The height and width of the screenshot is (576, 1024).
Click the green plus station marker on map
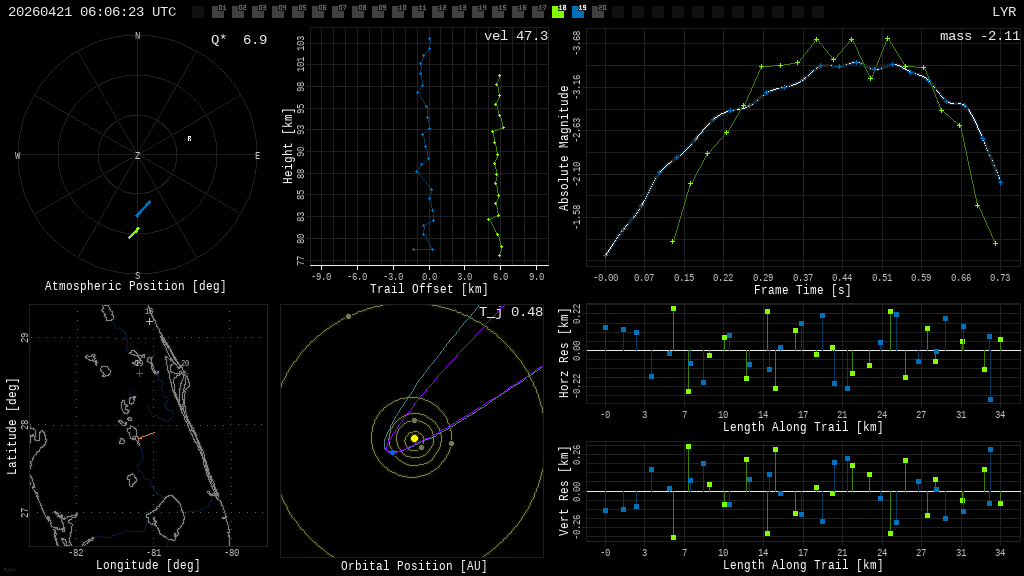150,321
